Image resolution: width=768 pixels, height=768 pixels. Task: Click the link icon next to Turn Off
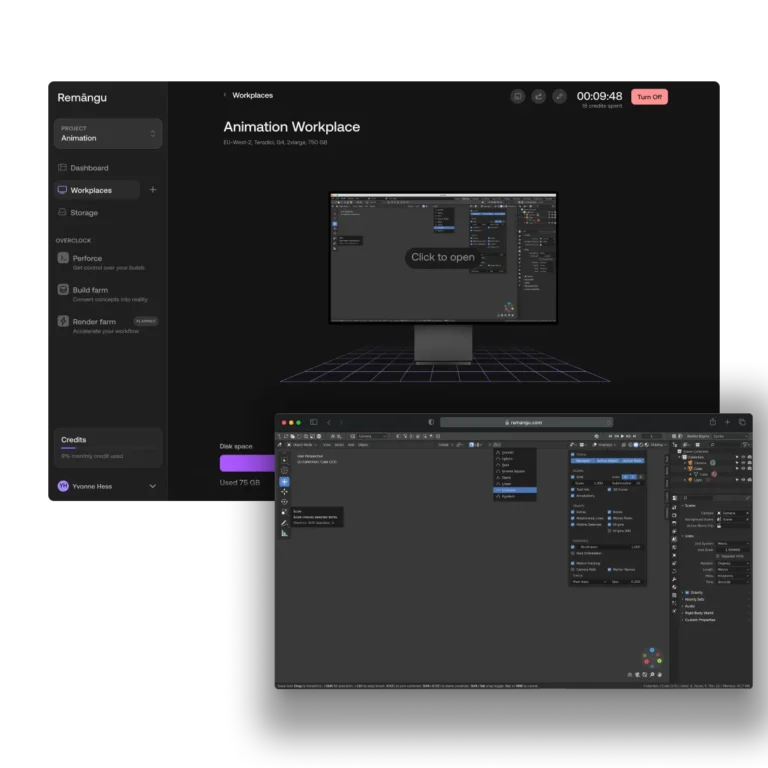(559, 97)
